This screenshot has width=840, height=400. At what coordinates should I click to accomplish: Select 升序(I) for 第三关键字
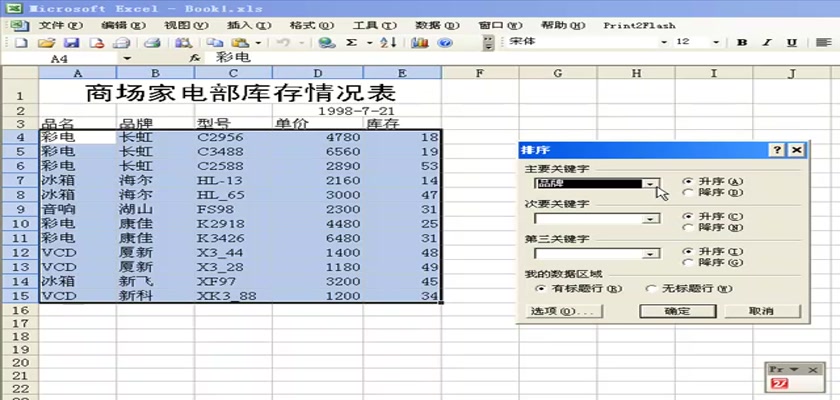point(713,251)
